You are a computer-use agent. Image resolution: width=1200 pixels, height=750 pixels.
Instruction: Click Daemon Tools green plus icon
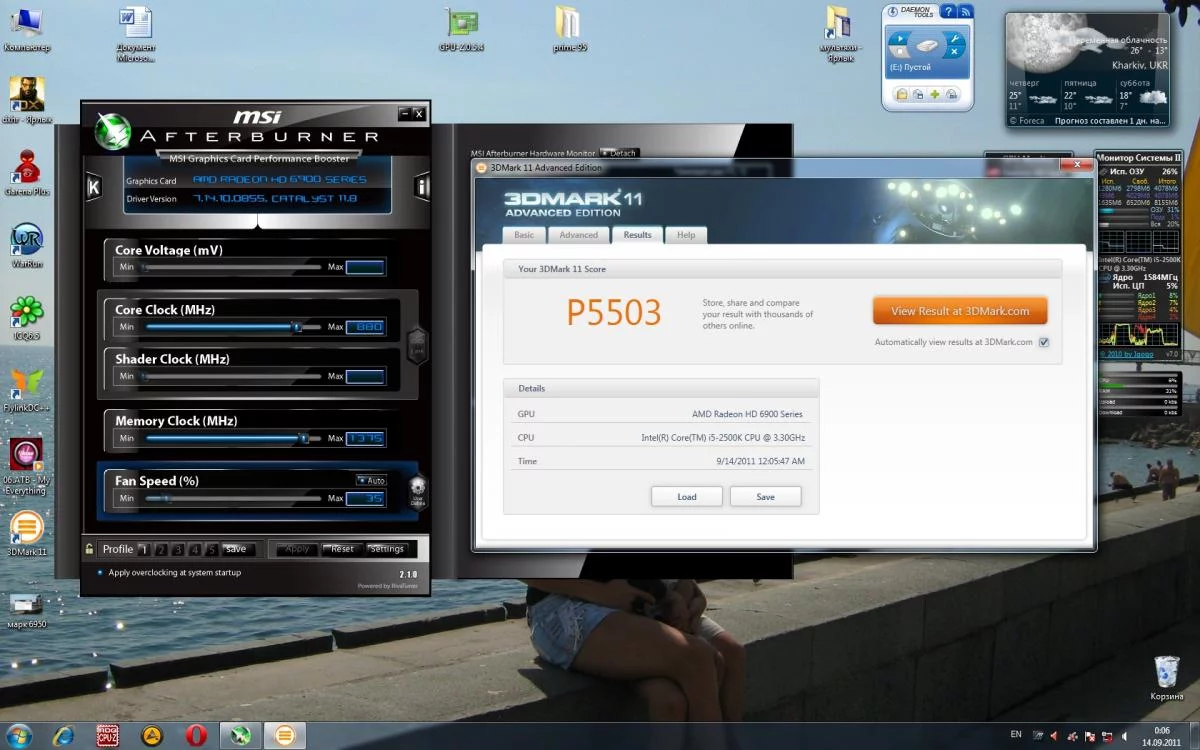[x=935, y=94]
